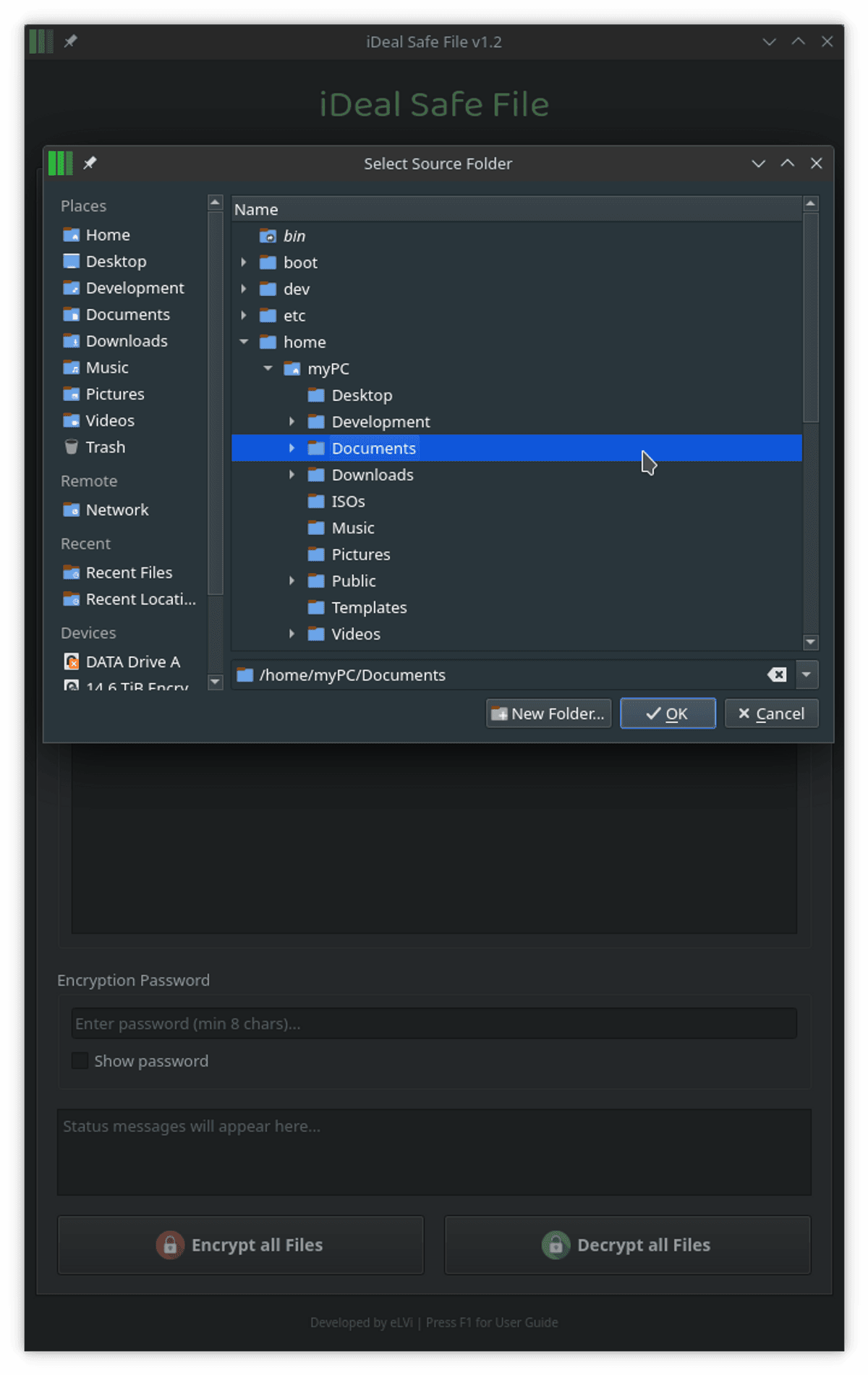Click the Trash icon in Places

click(x=71, y=447)
